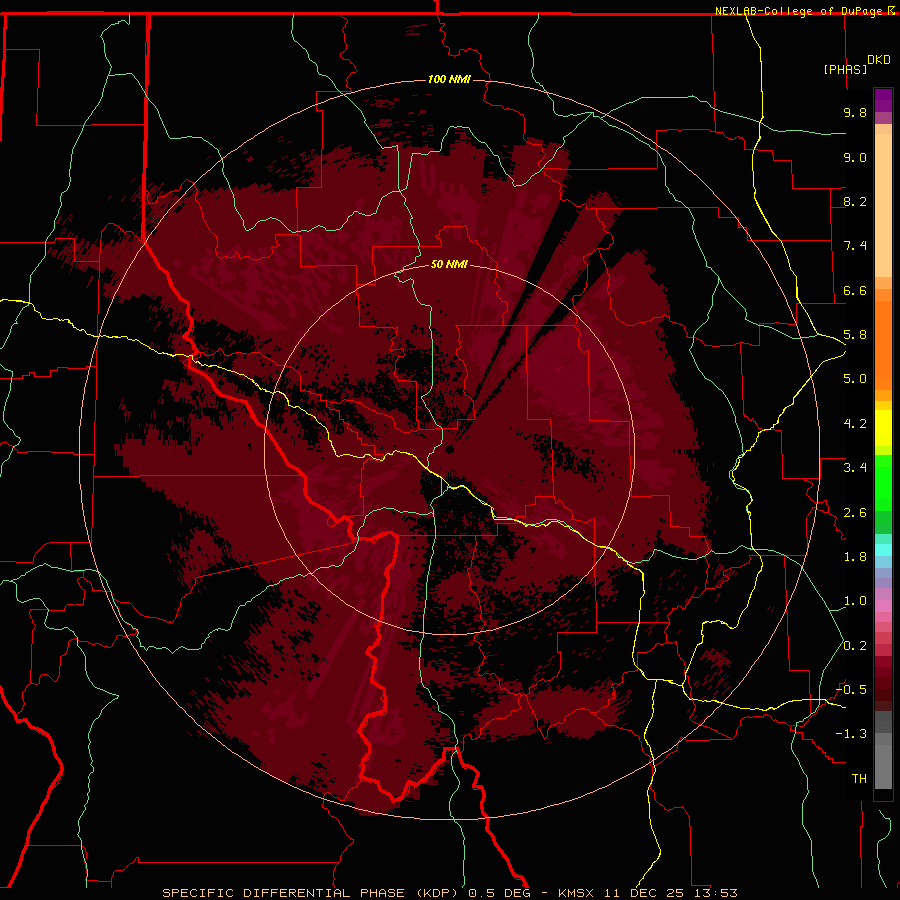Click the gray bottom color band of legend
Image resolution: width=900 pixels, height=900 pixels.
click(x=883, y=763)
